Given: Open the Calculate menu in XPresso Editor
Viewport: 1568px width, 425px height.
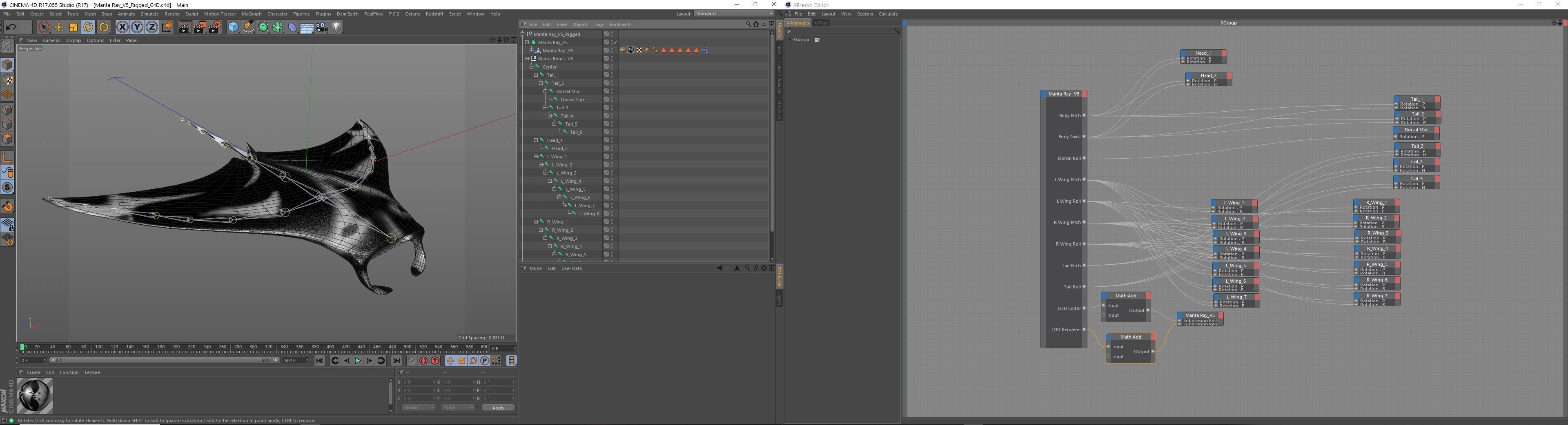Looking at the screenshot, I should (888, 14).
